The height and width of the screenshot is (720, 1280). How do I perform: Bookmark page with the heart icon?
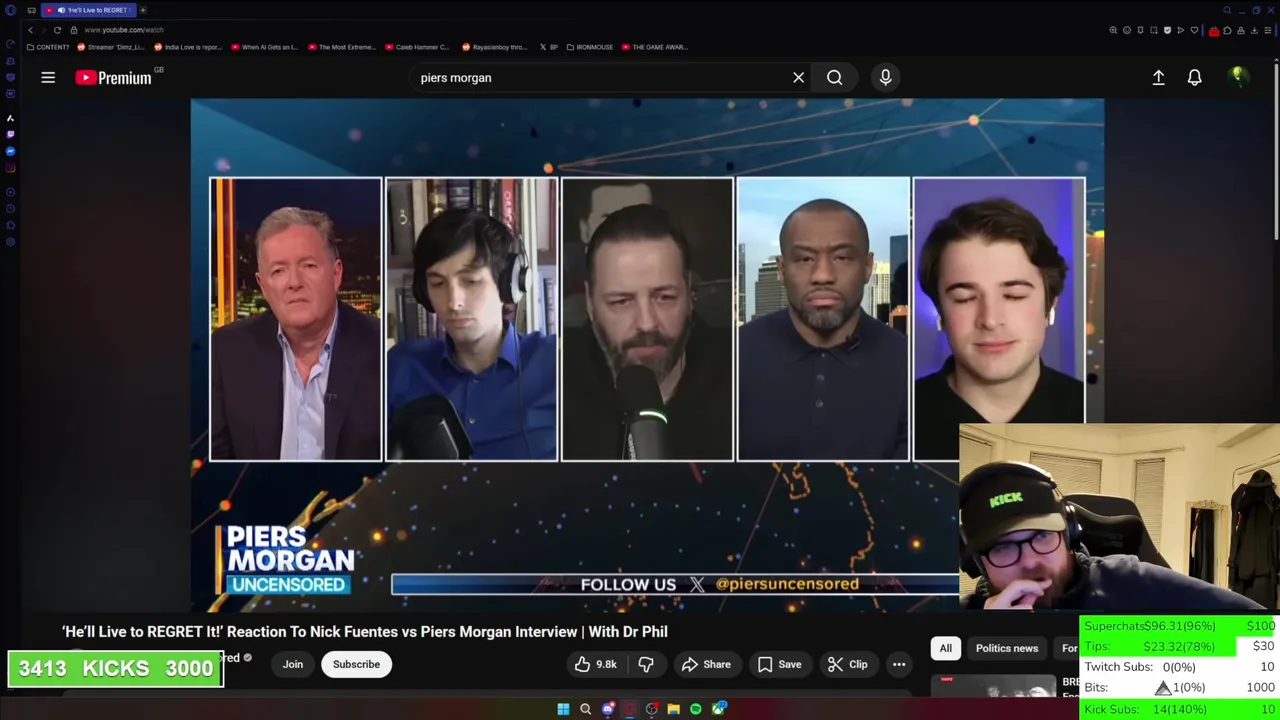(1194, 30)
